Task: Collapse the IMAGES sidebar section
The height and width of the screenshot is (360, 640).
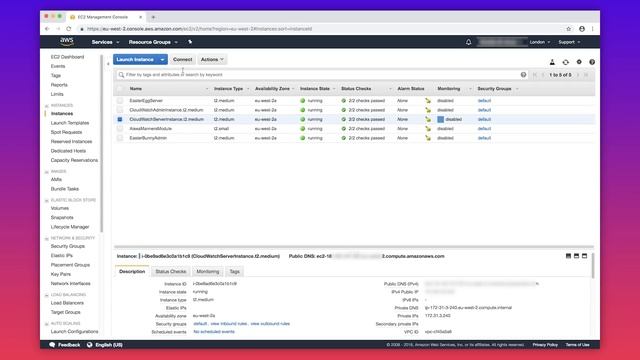Action: 47,172
